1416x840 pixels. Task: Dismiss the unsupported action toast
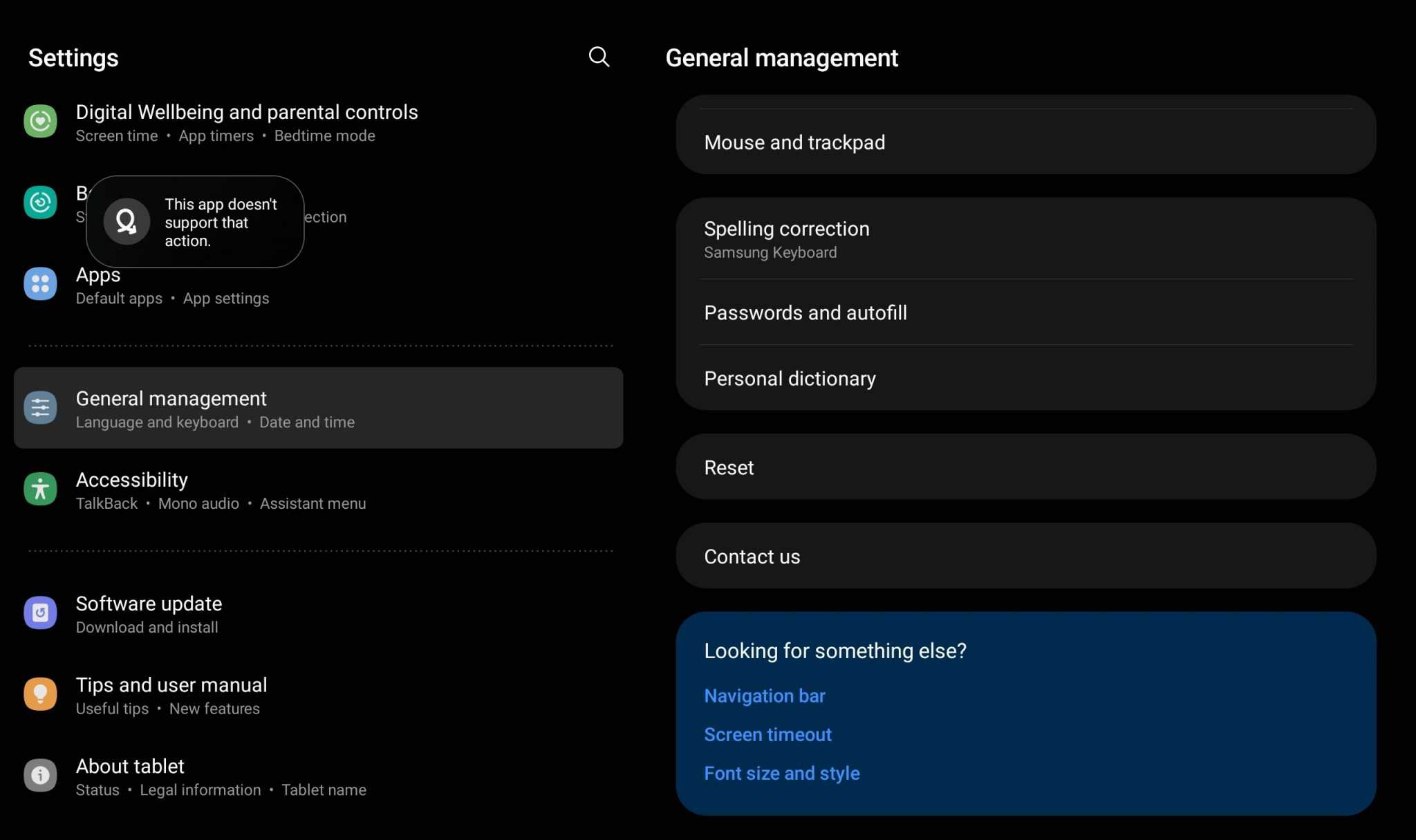tap(196, 222)
